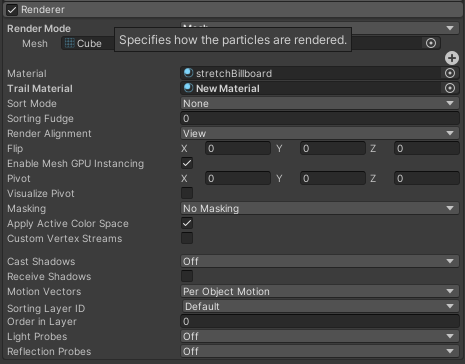
Task: Click the Flip Z value field
Action: pyautogui.click(x=427, y=148)
